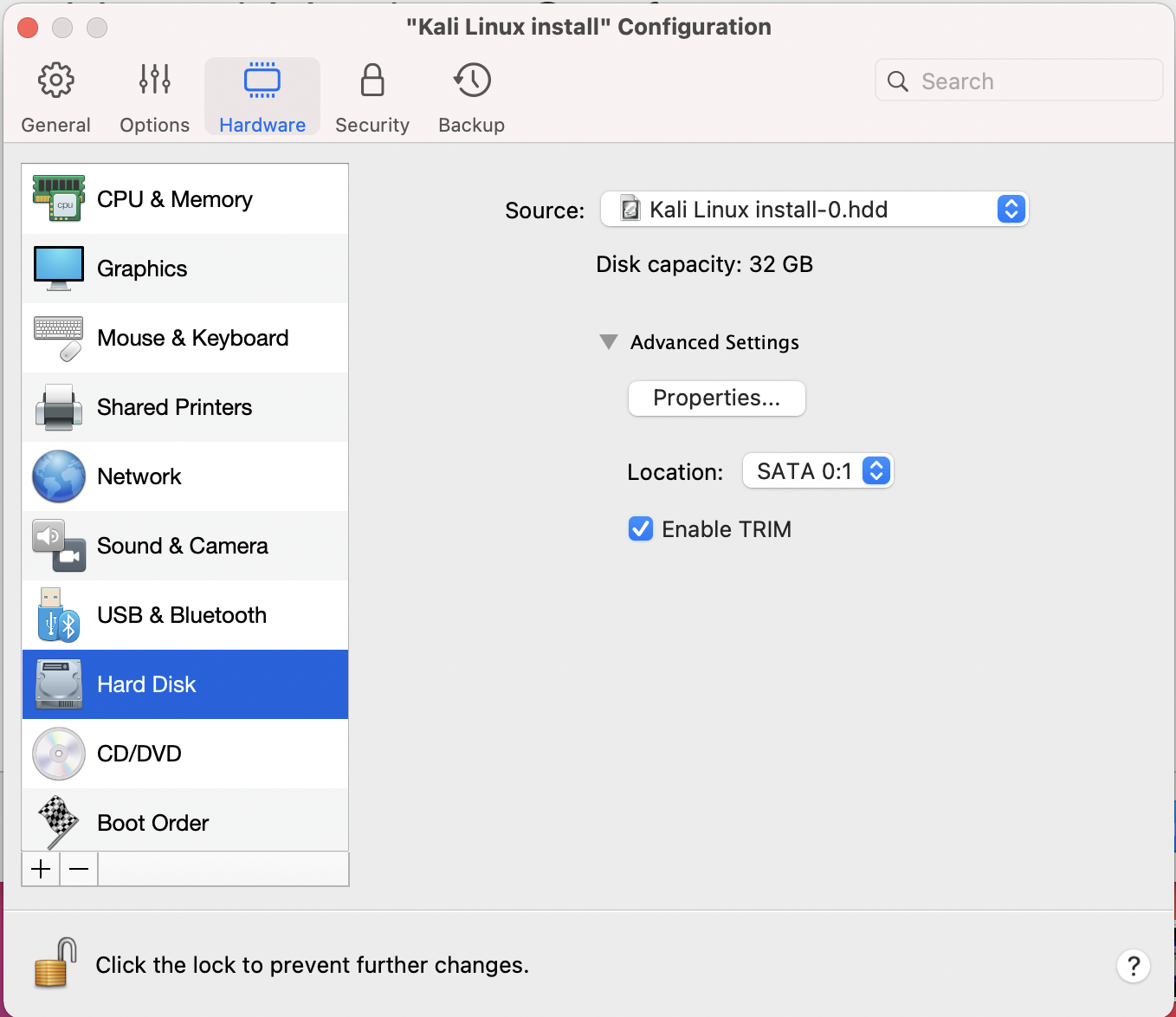The width and height of the screenshot is (1176, 1017).
Task: Switch to the General tab
Action: (55, 97)
